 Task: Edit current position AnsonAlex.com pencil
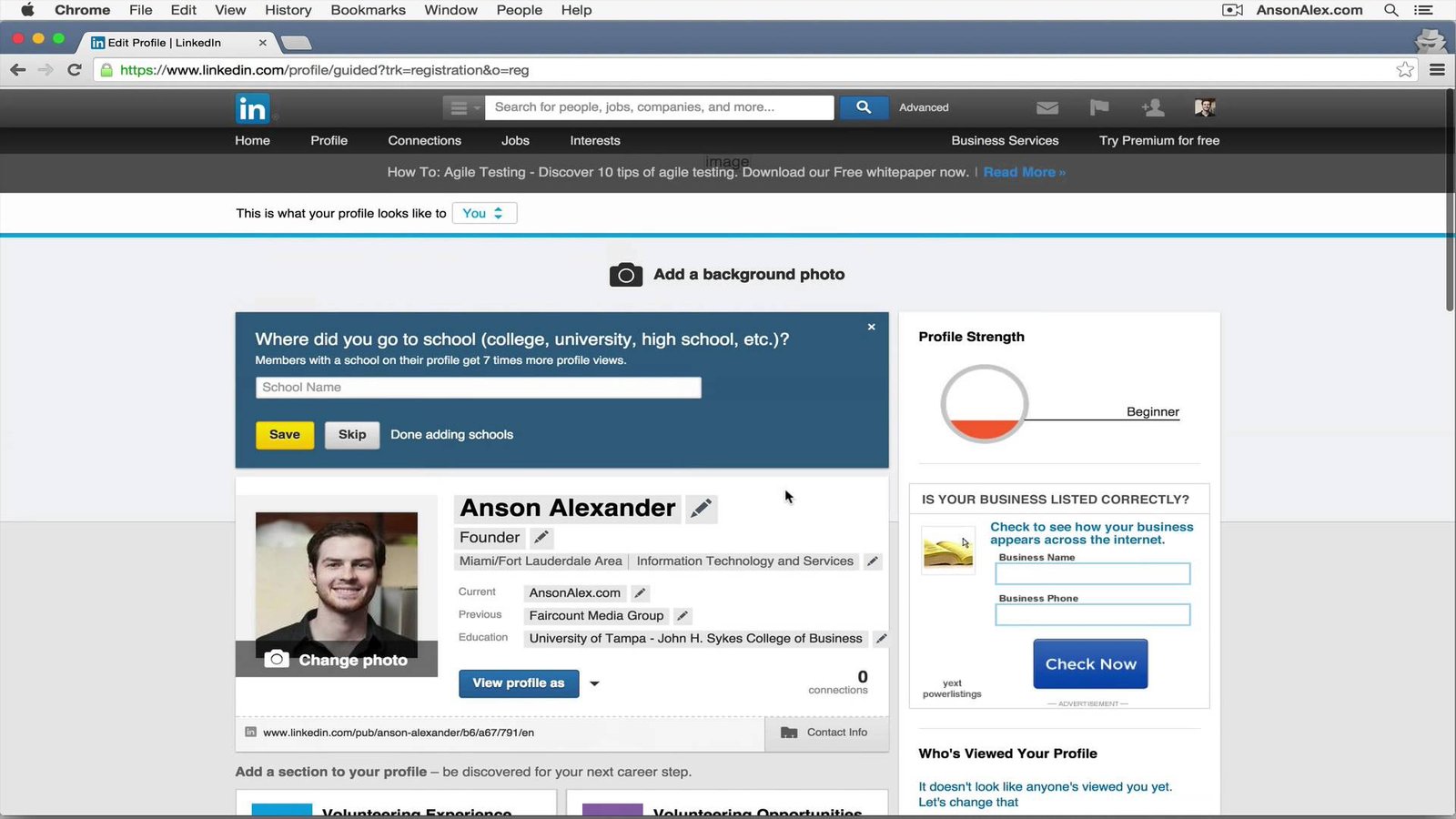640,593
